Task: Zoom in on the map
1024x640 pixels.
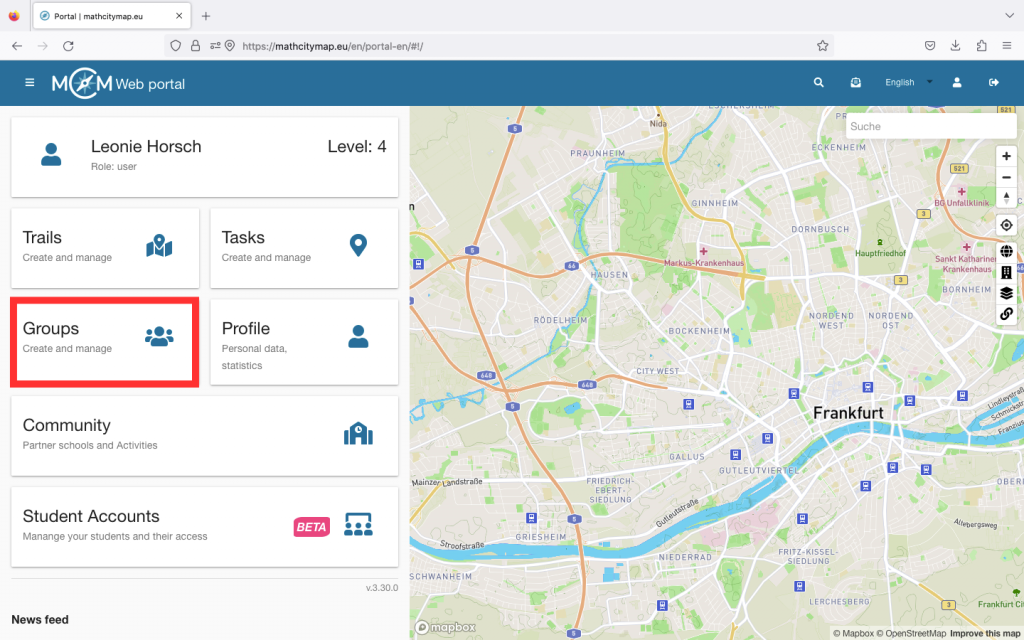Action: 1006,156
